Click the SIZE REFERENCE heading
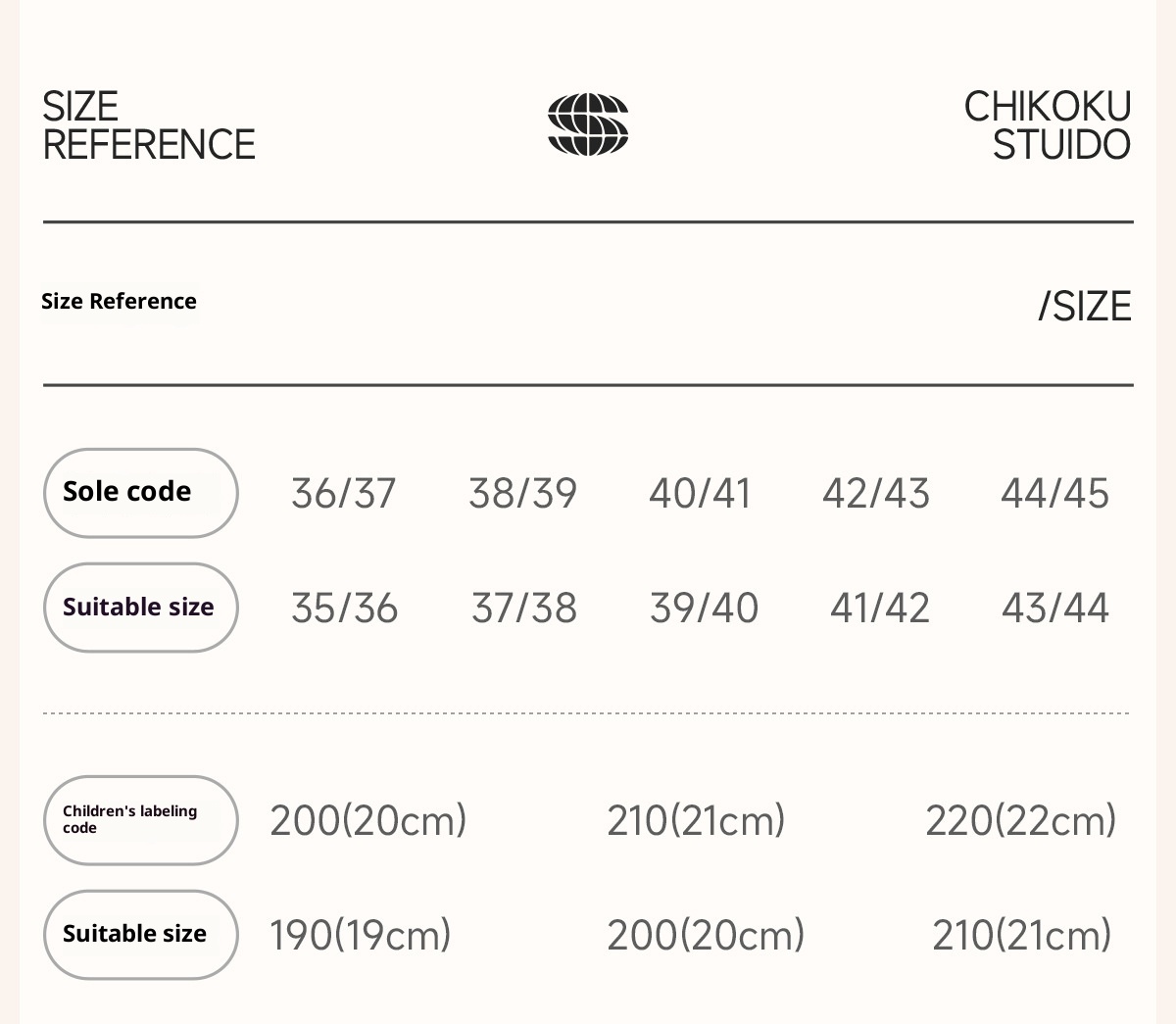This screenshot has height=1024, width=1176. pyautogui.click(x=148, y=125)
